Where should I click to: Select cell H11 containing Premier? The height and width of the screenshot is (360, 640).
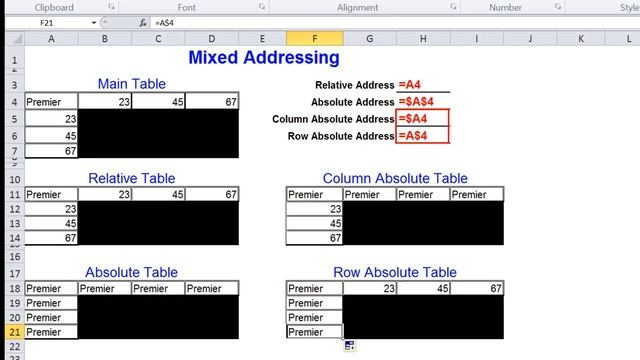point(423,194)
